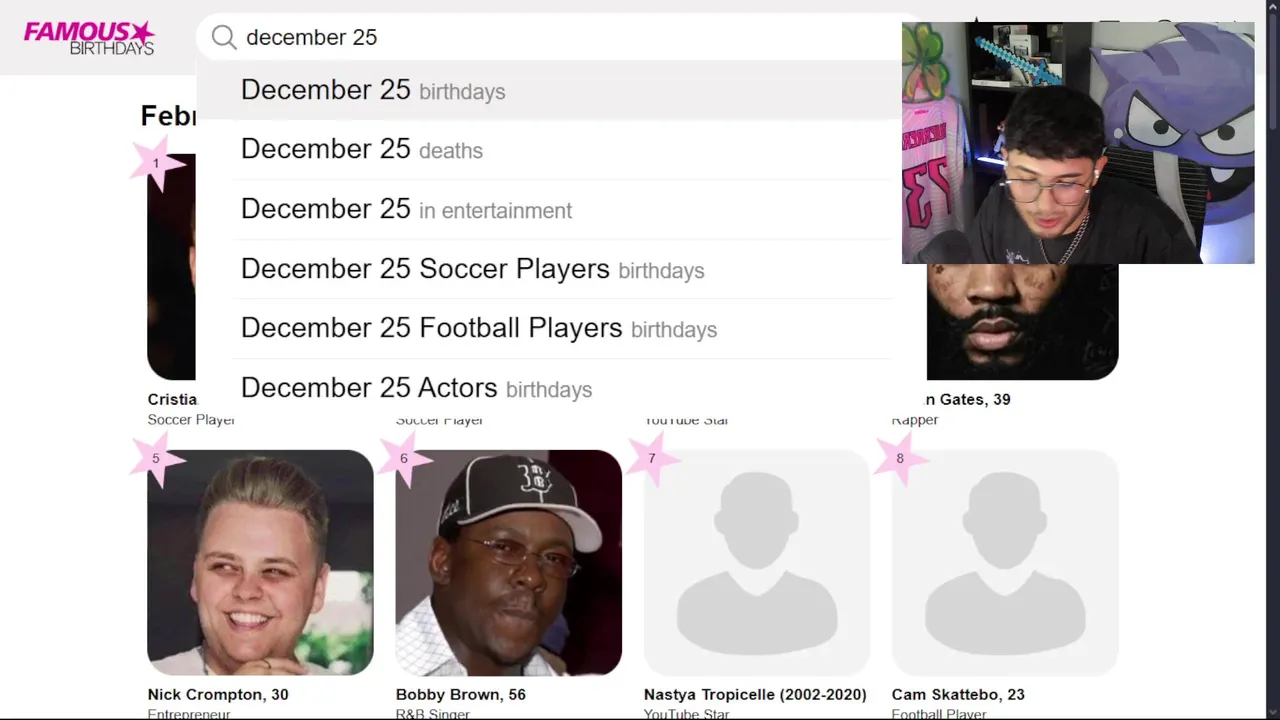Click the rank 7 star badge
Viewport: 1280px width, 720px height.
(652, 459)
